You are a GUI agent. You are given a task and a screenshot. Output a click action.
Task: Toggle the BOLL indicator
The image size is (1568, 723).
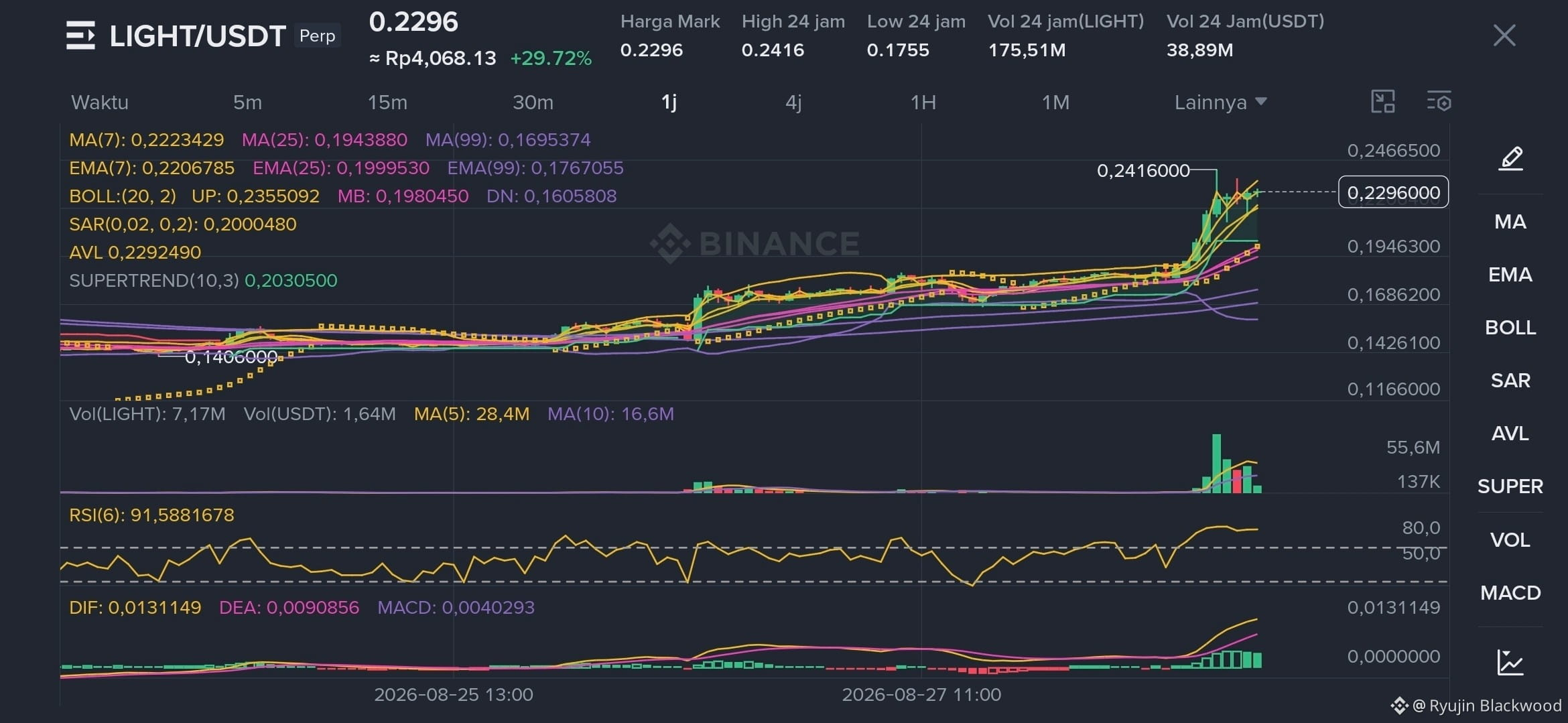(x=1510, y=328)
